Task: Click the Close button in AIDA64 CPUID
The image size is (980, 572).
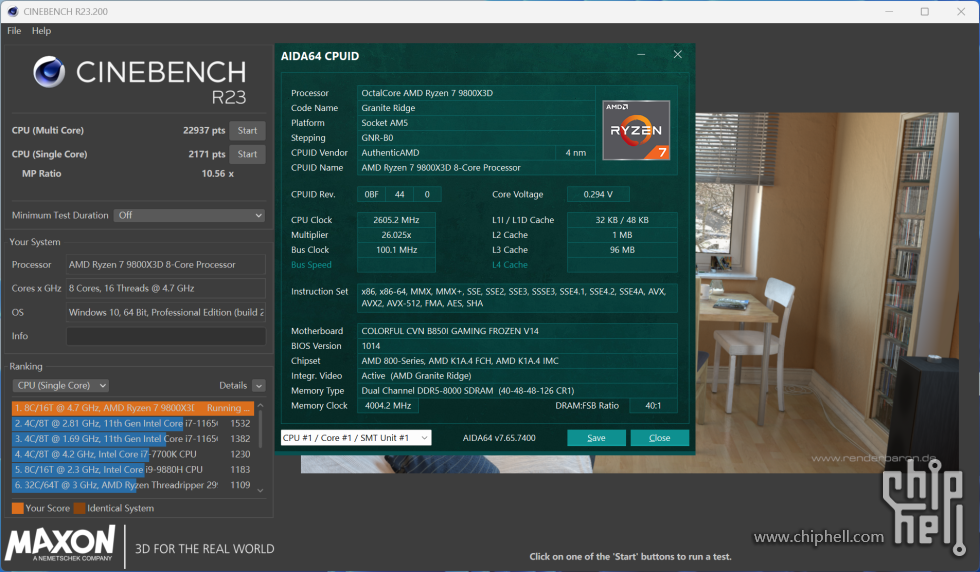Action: (x=659, y=438)
